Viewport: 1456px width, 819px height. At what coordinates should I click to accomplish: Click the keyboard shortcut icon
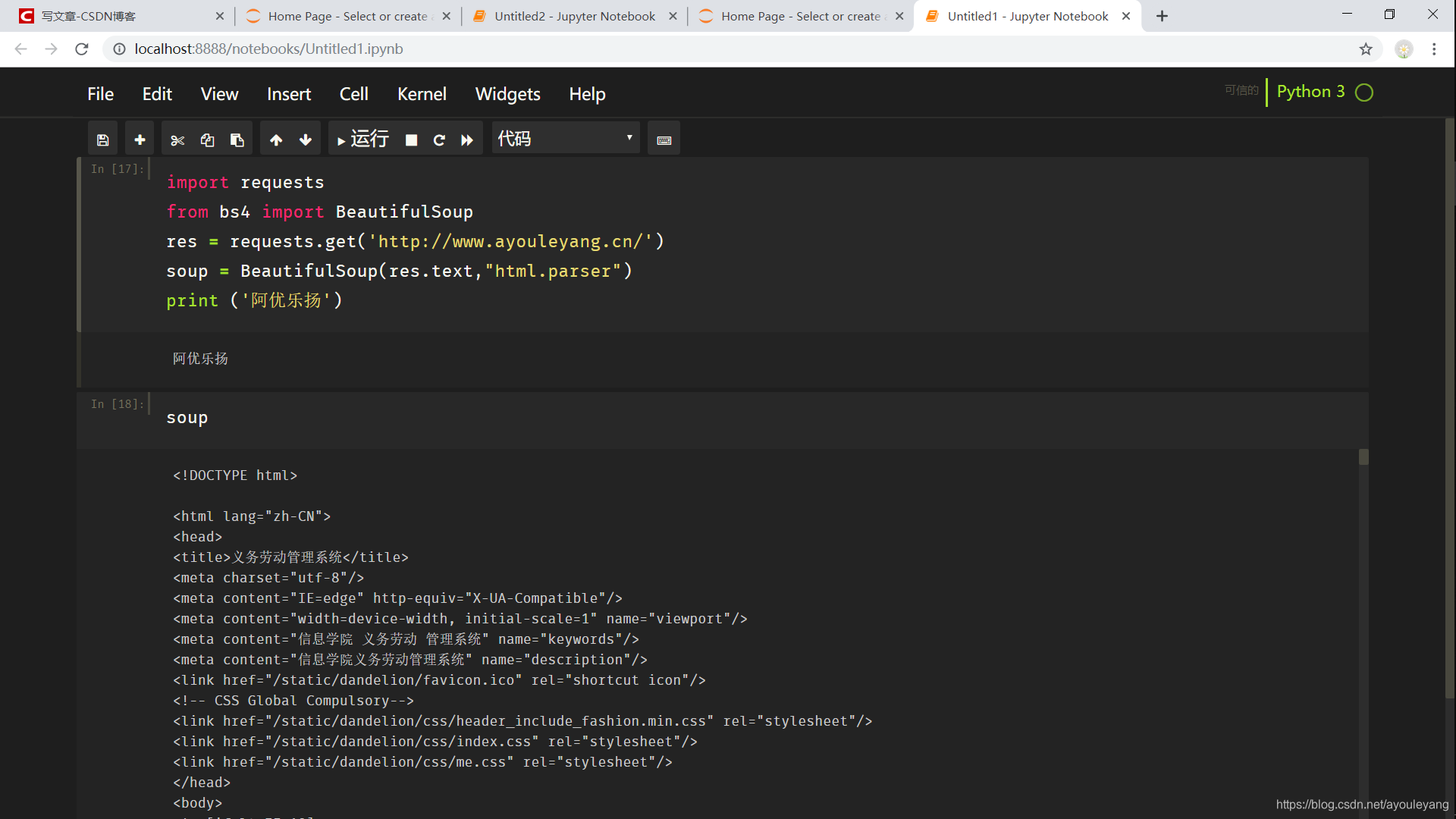(663, 140)
